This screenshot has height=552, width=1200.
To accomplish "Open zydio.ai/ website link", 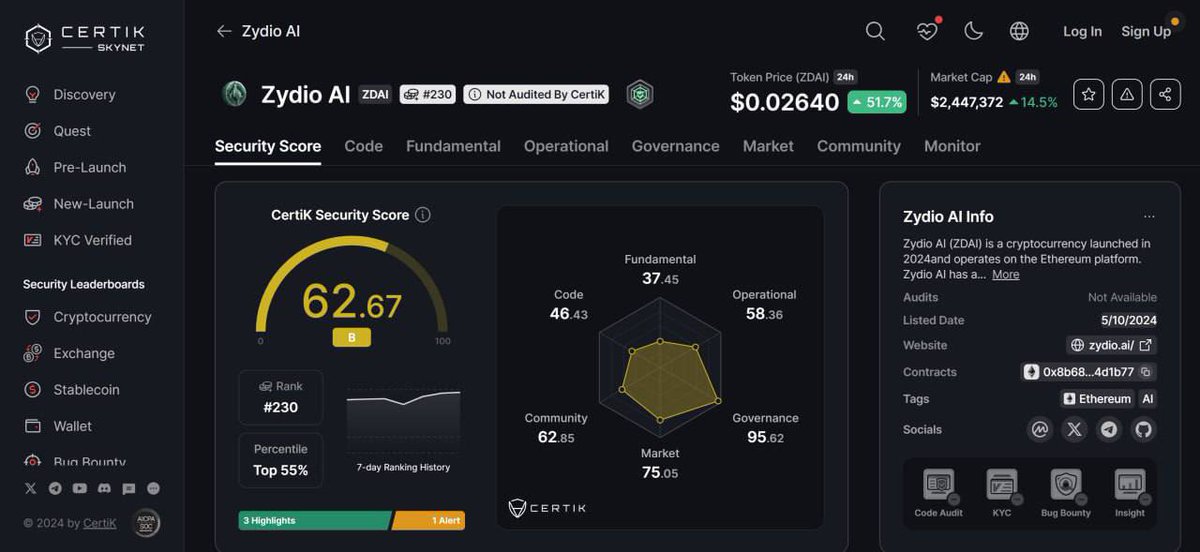I will 1112,345.
